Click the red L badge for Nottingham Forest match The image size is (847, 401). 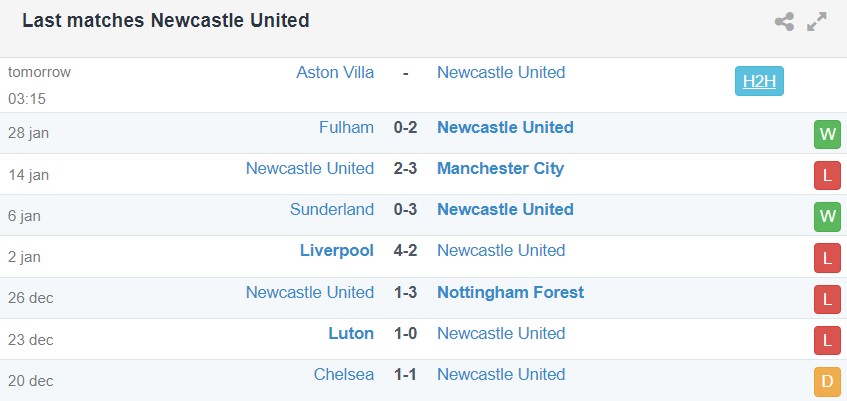point(827,298)
